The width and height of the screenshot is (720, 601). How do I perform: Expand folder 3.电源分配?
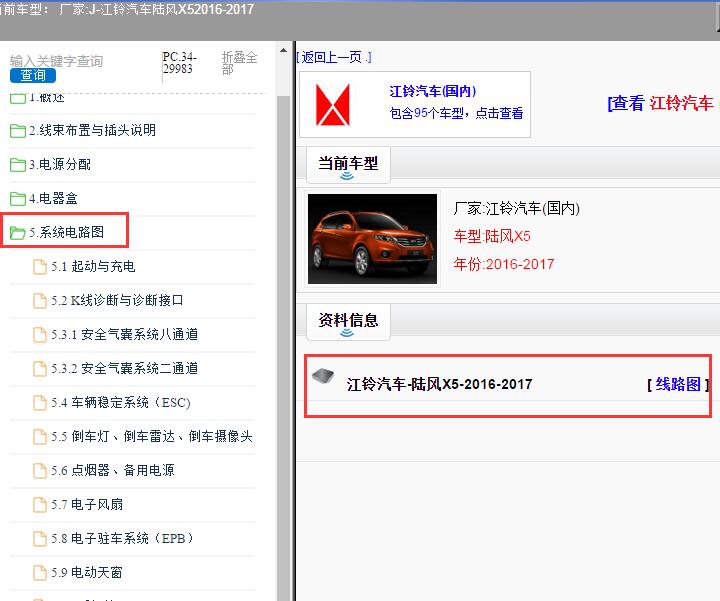pyautogui.click(x=60, y=164)
